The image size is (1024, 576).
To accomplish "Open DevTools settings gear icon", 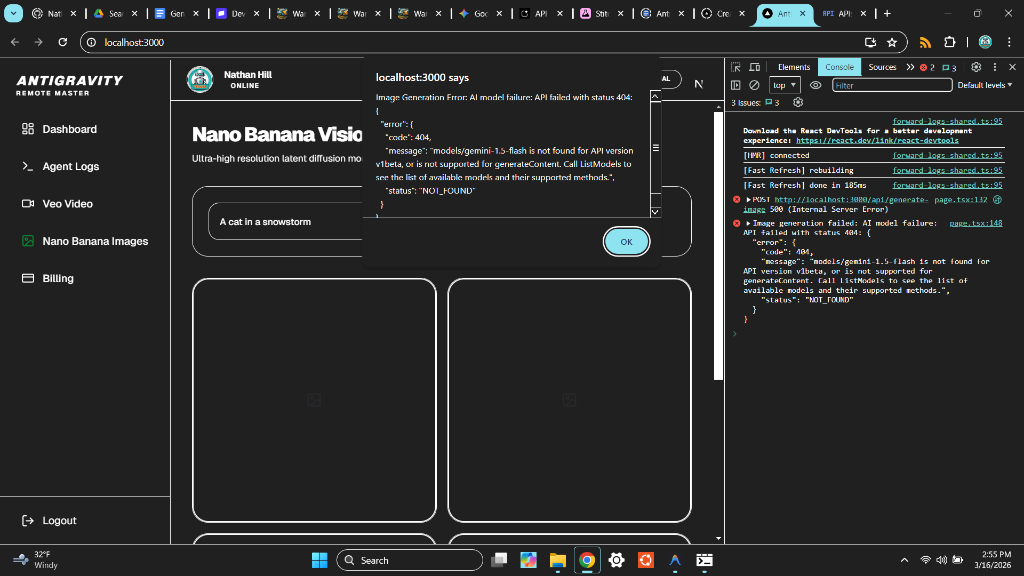I will click(x=976, y=67).
